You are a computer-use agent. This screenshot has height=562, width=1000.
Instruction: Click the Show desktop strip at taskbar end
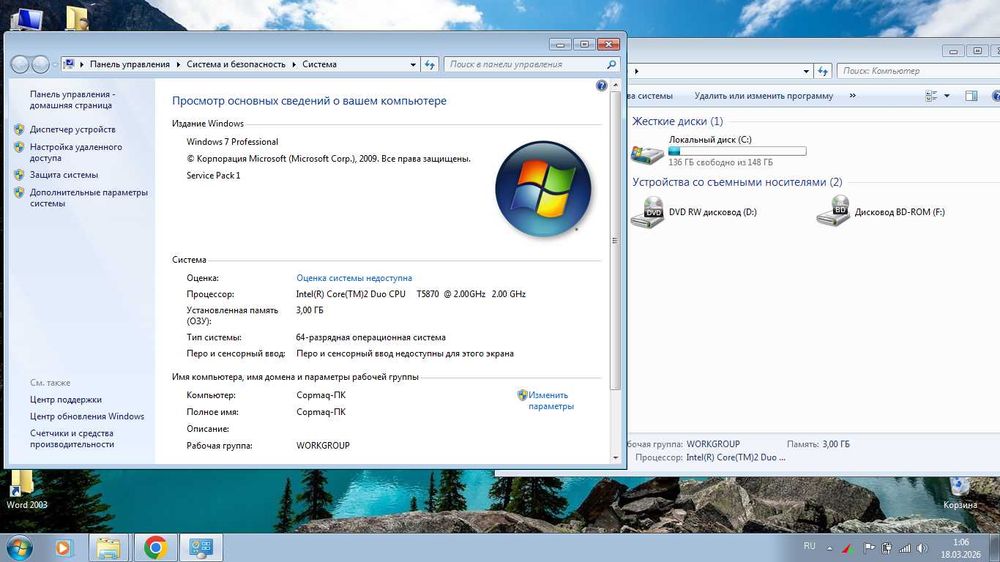[995, 548]
